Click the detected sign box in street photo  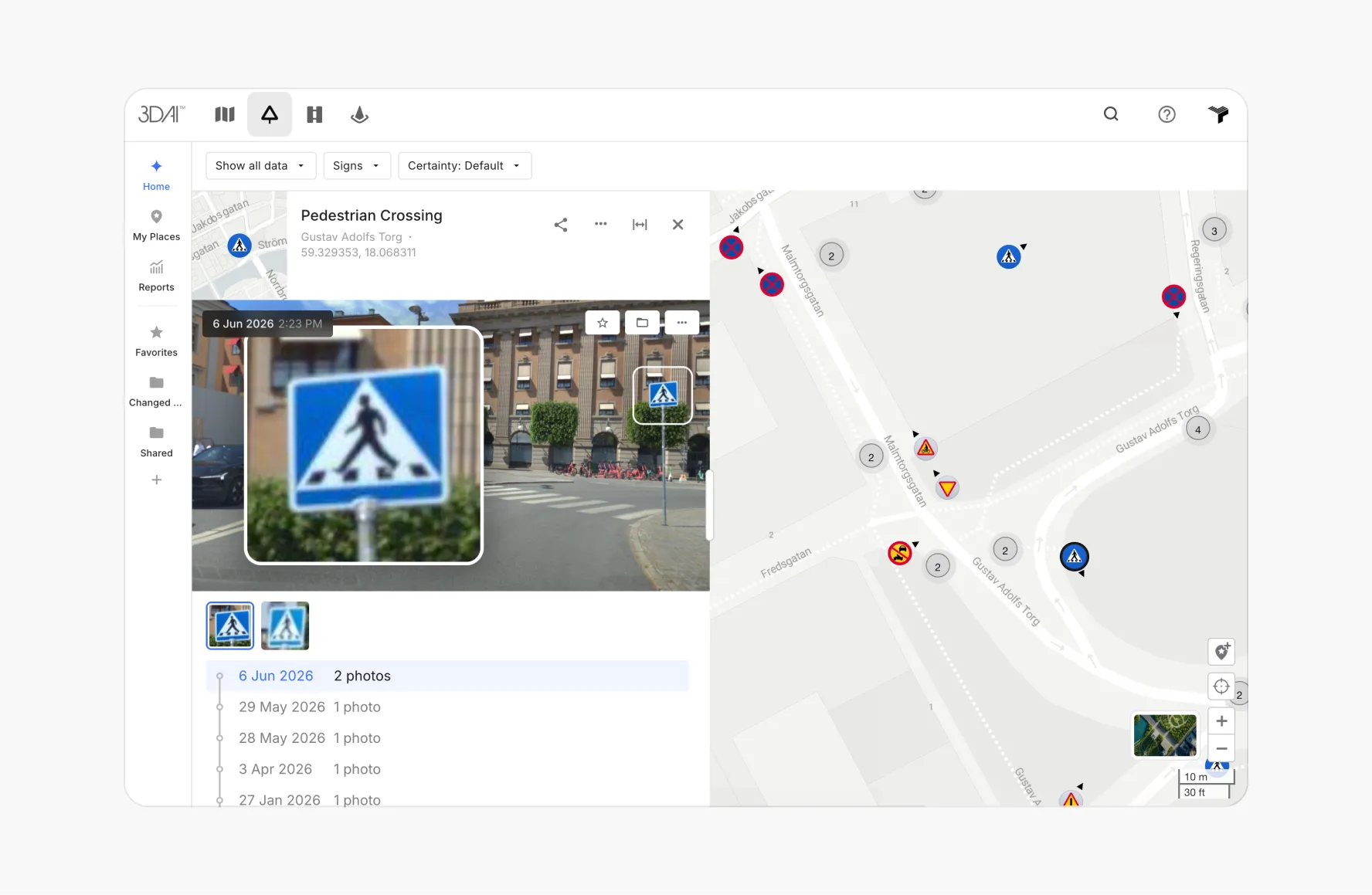point(663,395)
